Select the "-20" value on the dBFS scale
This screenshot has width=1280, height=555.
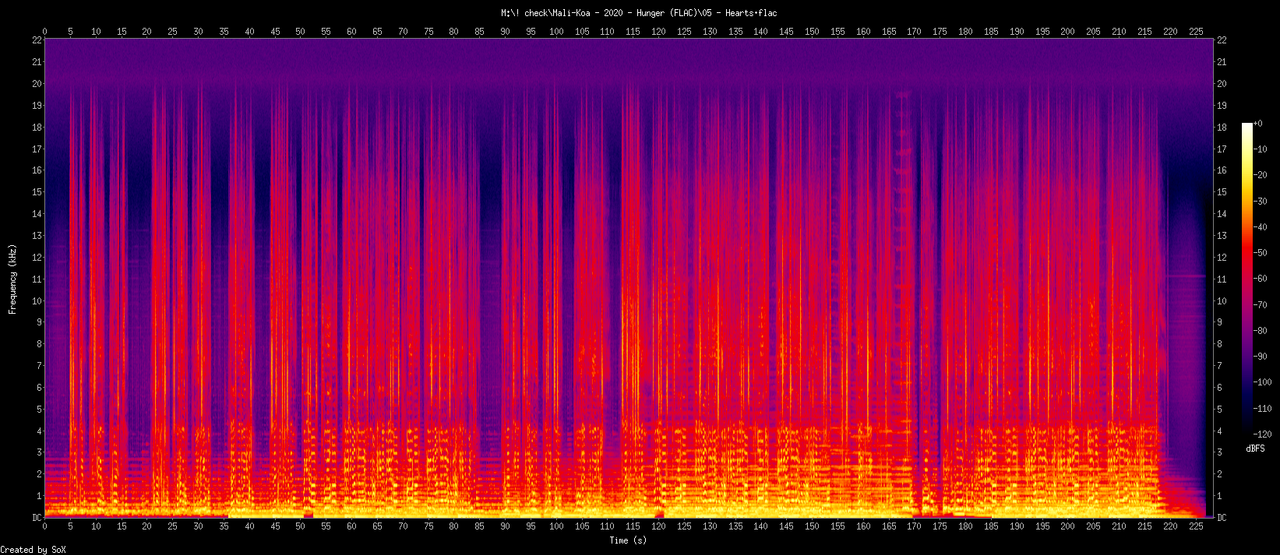[1262, 175]
